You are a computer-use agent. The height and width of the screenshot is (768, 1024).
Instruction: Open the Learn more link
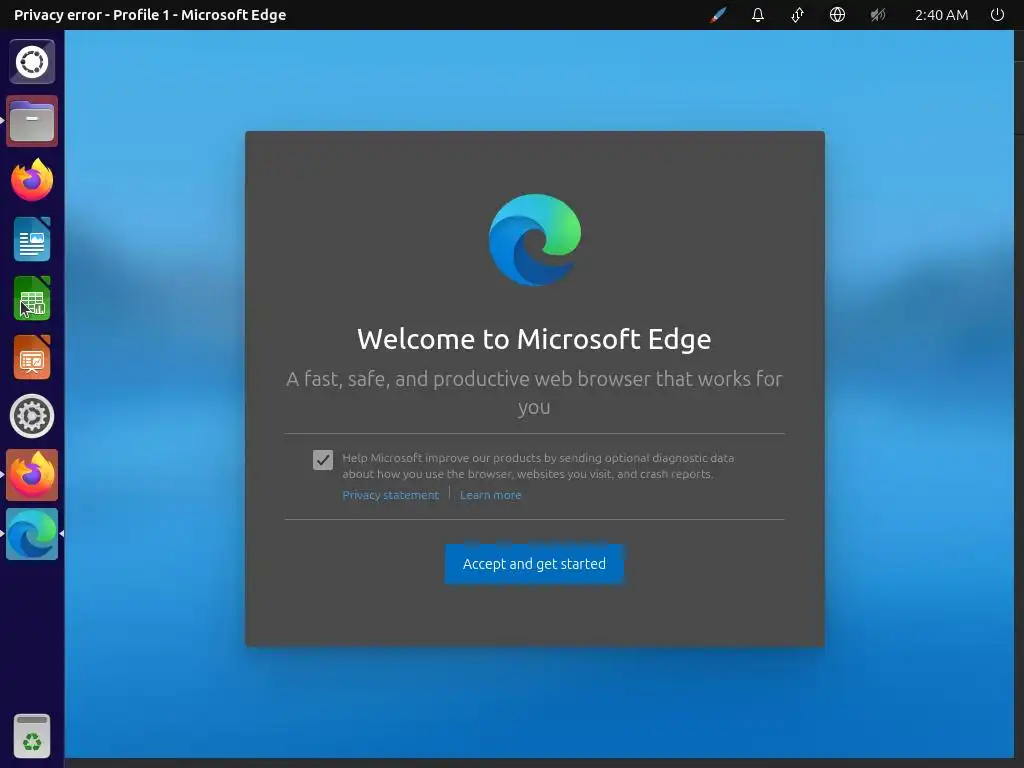point(490,495)
